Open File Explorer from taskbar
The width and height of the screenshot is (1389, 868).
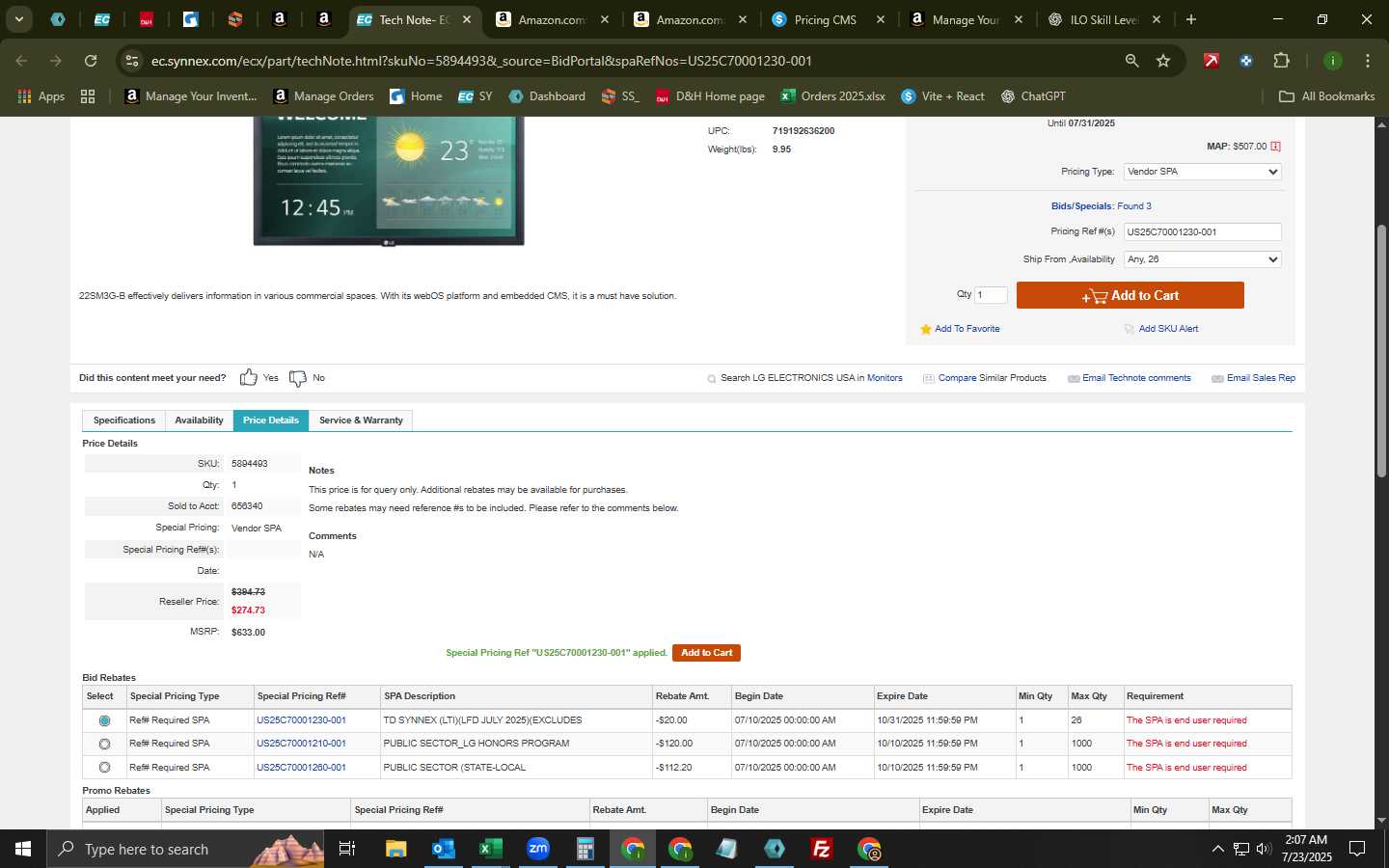click(x=395, y=849)
